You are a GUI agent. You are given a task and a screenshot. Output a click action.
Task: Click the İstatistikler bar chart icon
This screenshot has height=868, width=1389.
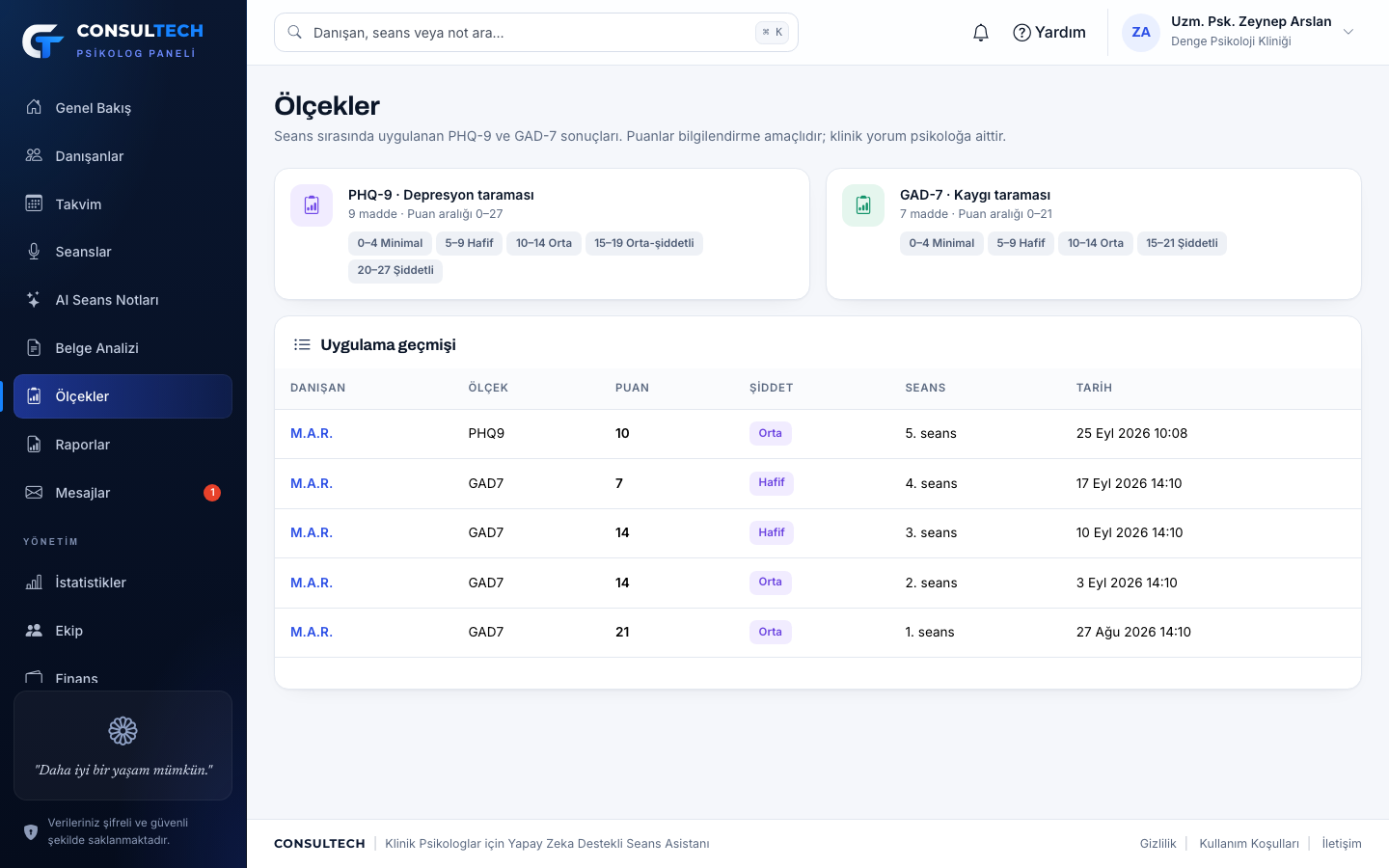click(34, 583)
